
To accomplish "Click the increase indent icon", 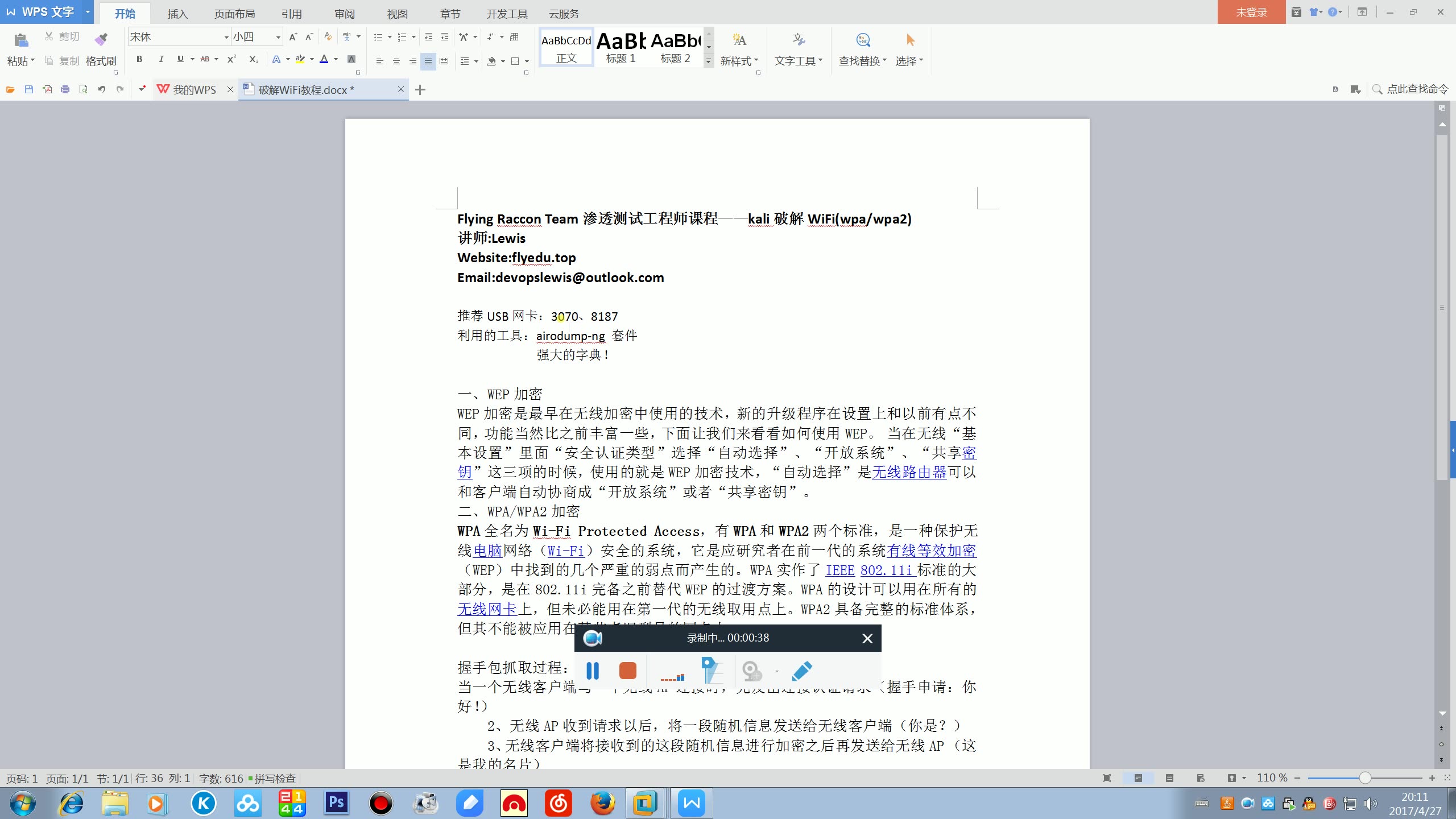I will tap(445, 37).
